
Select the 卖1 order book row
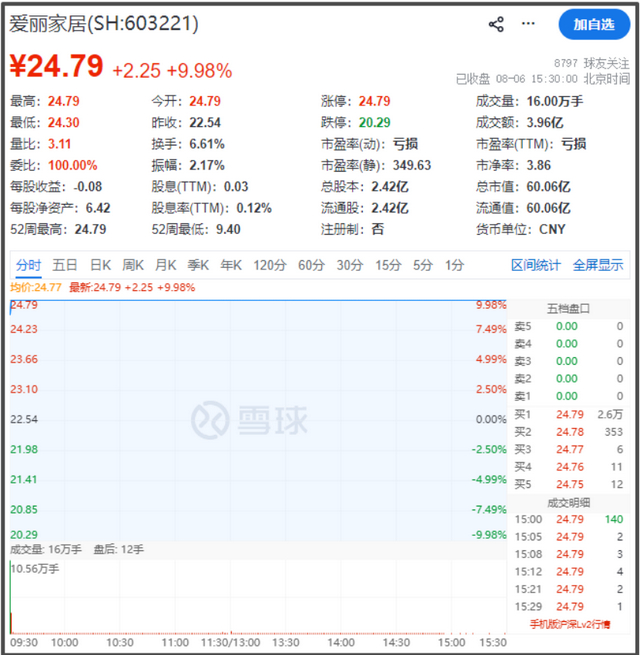(569, 396)
